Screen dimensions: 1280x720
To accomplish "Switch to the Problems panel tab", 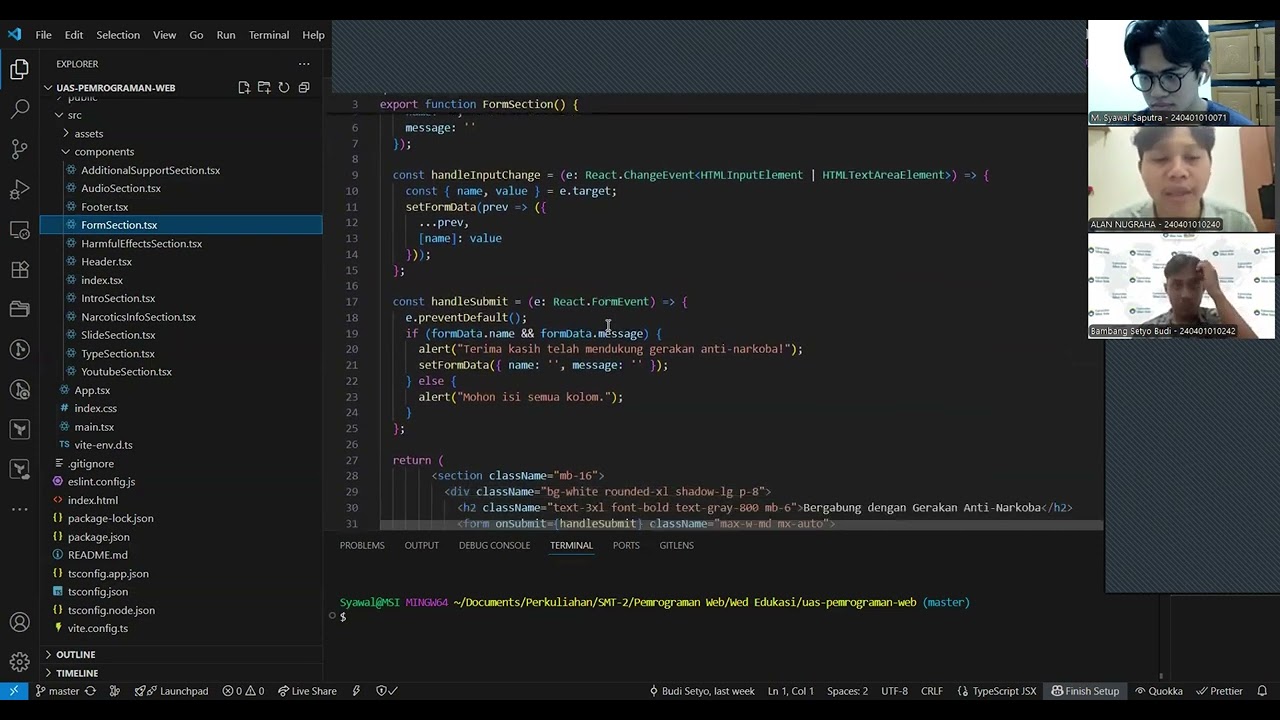I will click(x=362, y=545).
